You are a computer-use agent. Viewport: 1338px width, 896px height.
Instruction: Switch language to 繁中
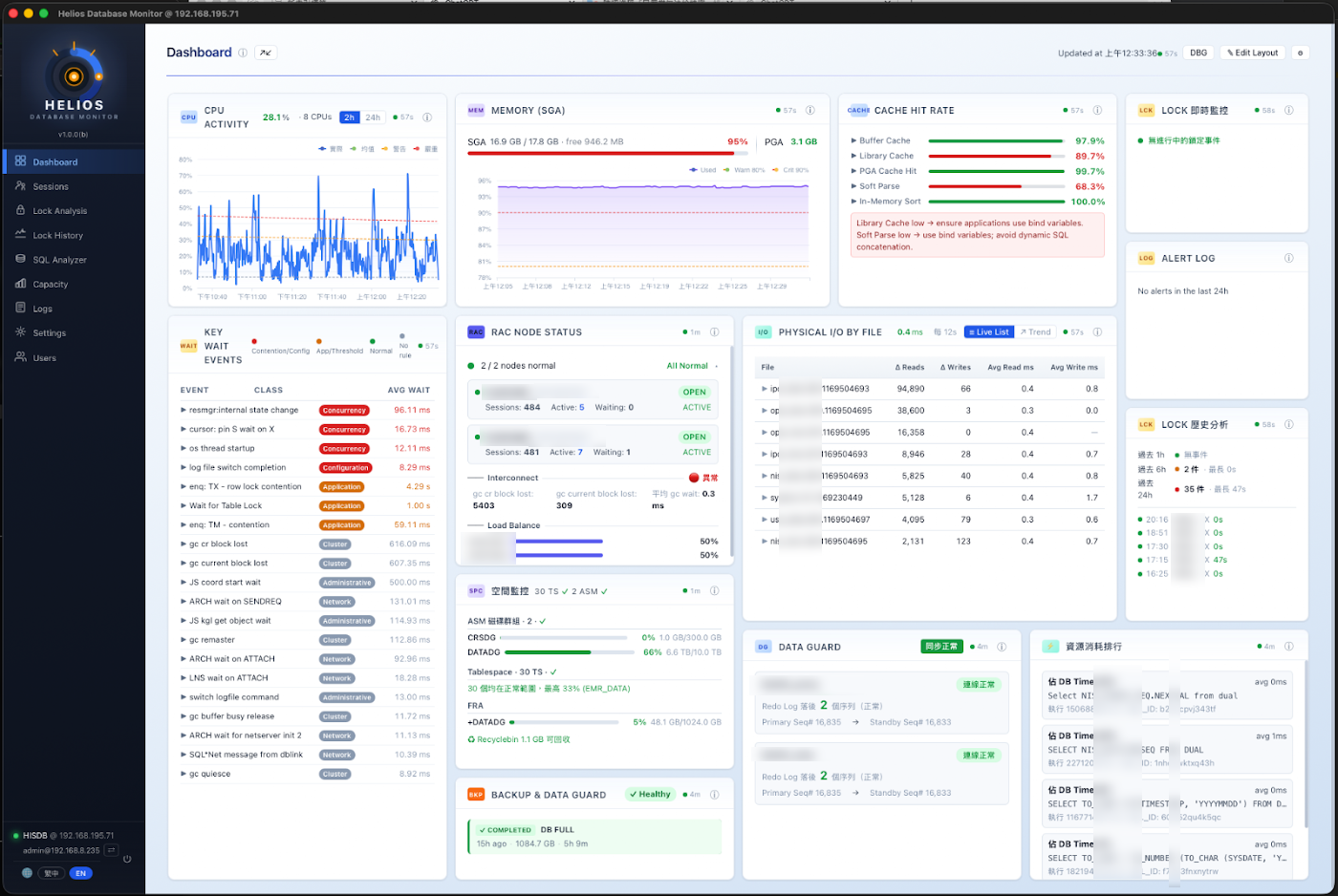tap(52, 873)
